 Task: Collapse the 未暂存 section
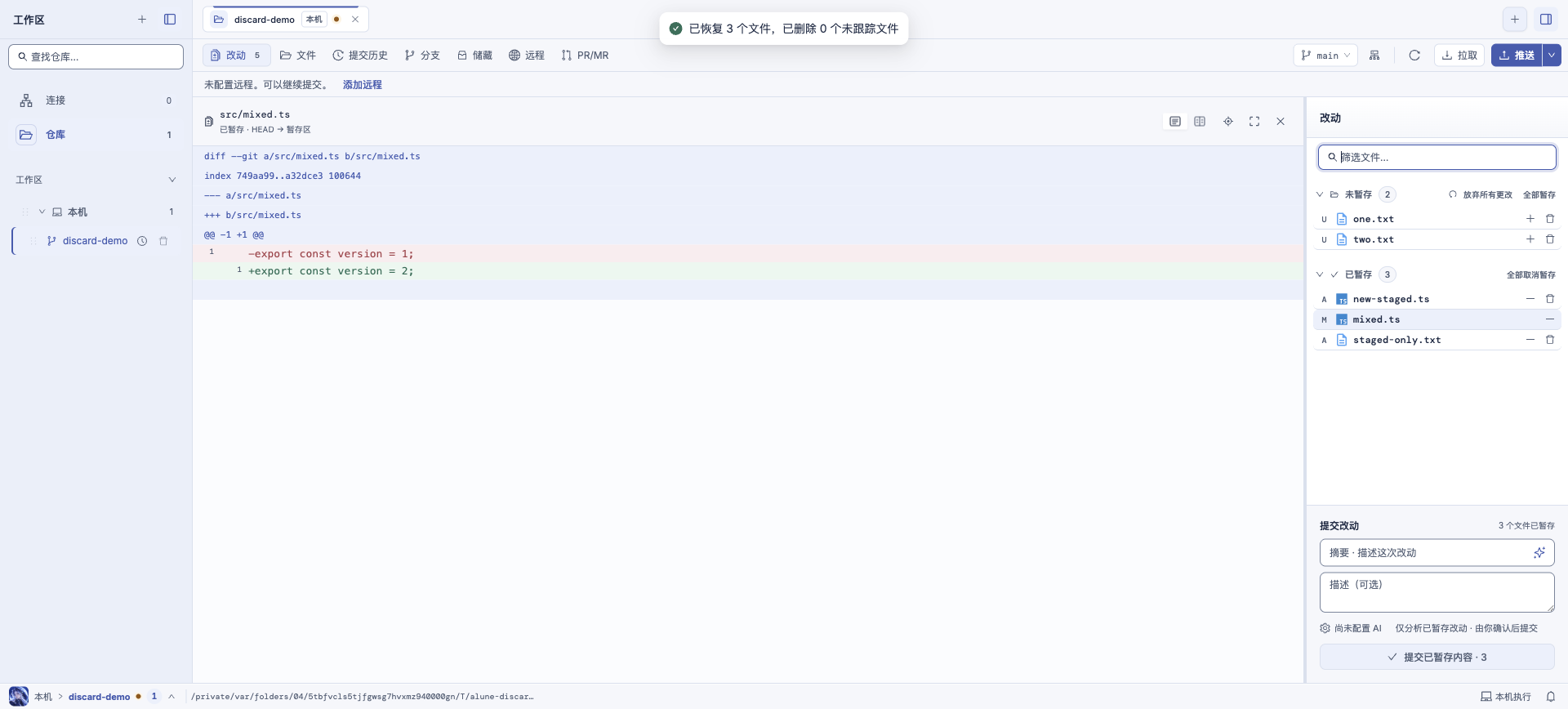[1320, 194]
